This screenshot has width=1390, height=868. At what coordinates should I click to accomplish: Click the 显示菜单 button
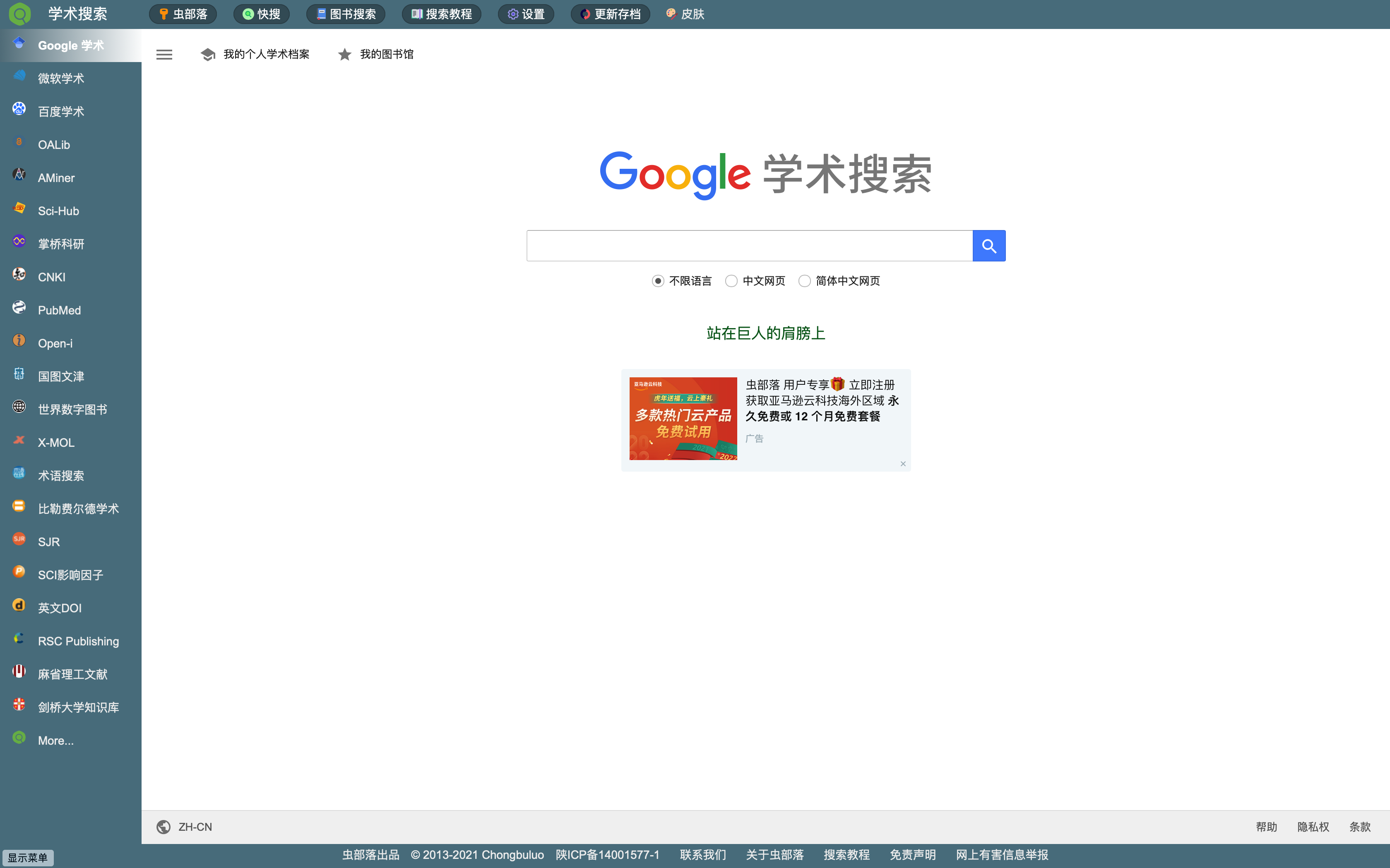[28, 858]
